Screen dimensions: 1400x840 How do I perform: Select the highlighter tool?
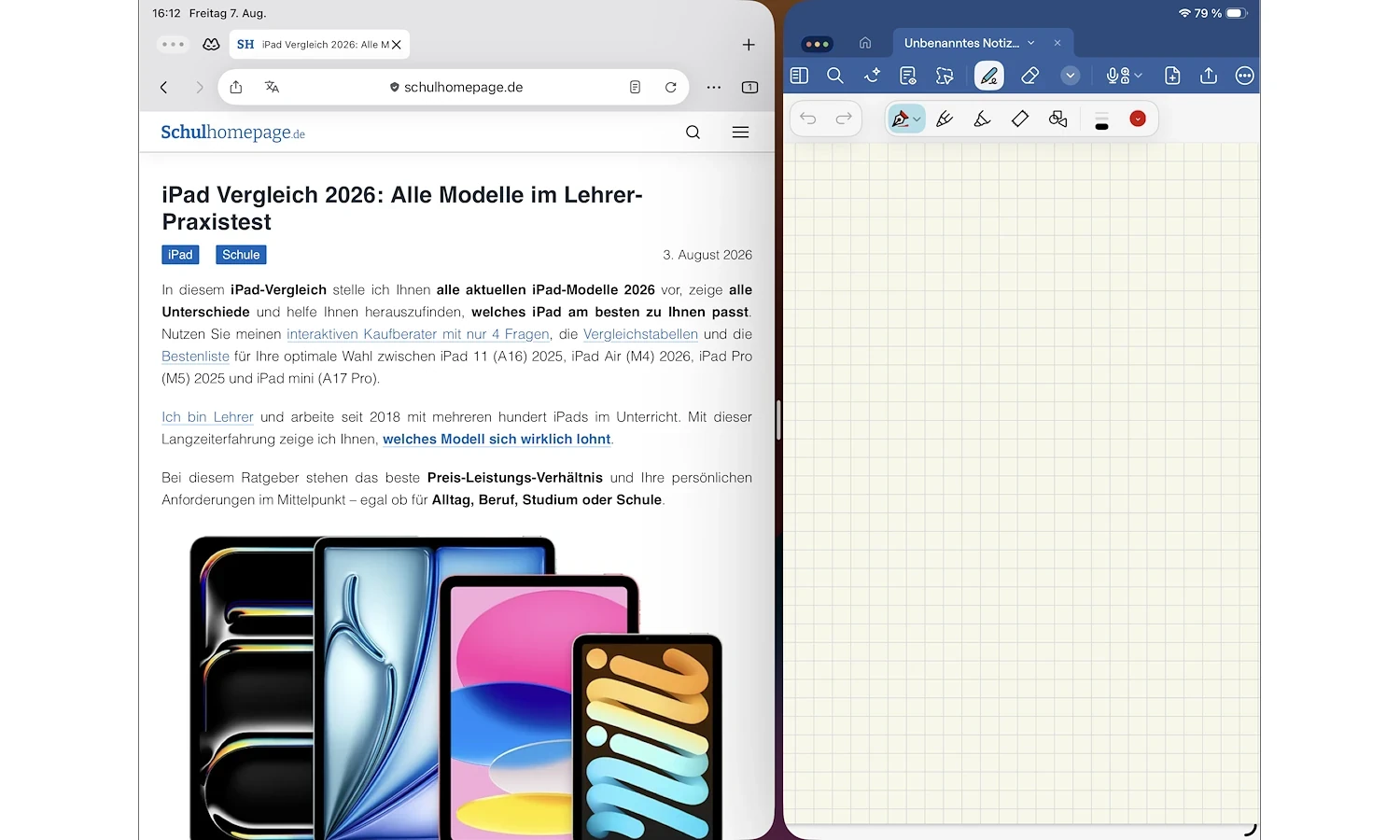pos(982,119)
